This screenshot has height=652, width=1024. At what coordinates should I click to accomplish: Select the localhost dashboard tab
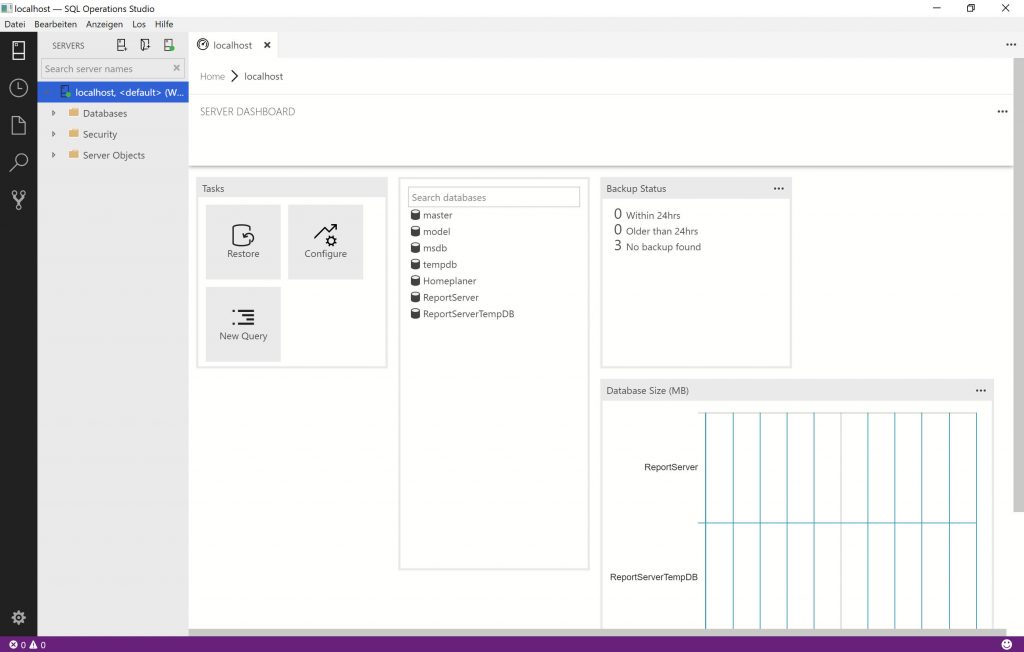(x=232, y=45)
